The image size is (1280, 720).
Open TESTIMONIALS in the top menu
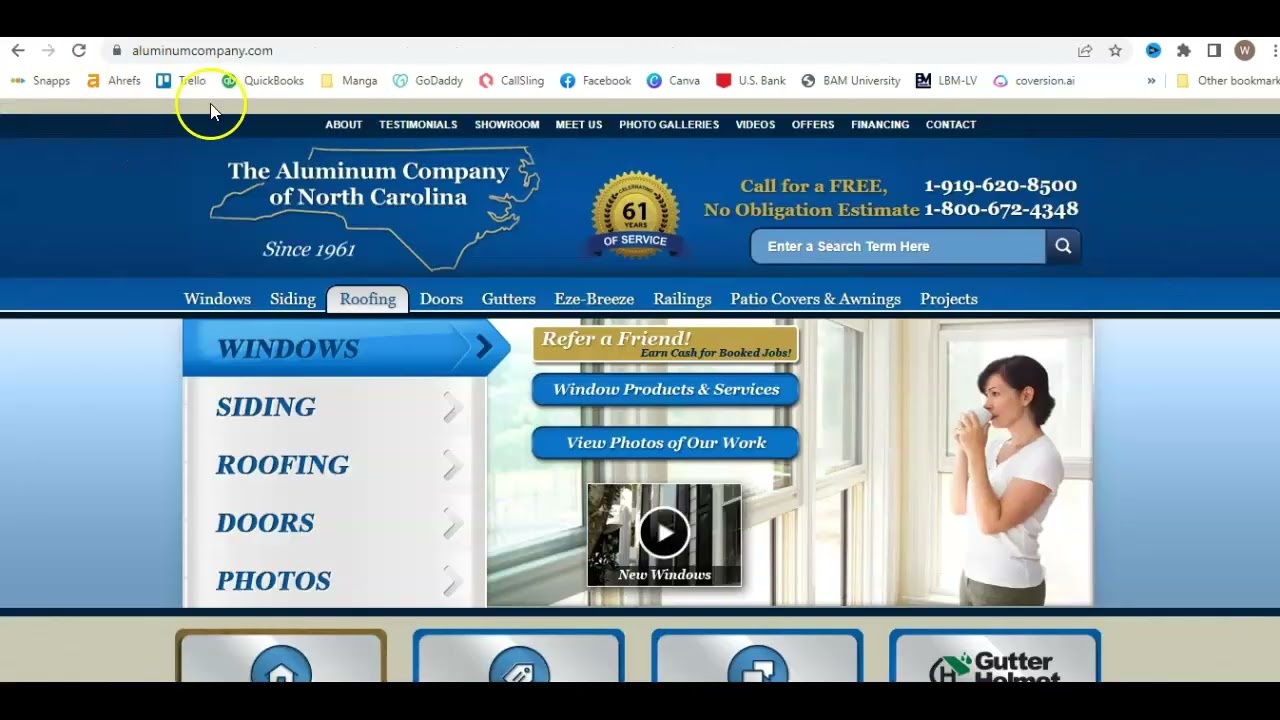click(418, 124)
